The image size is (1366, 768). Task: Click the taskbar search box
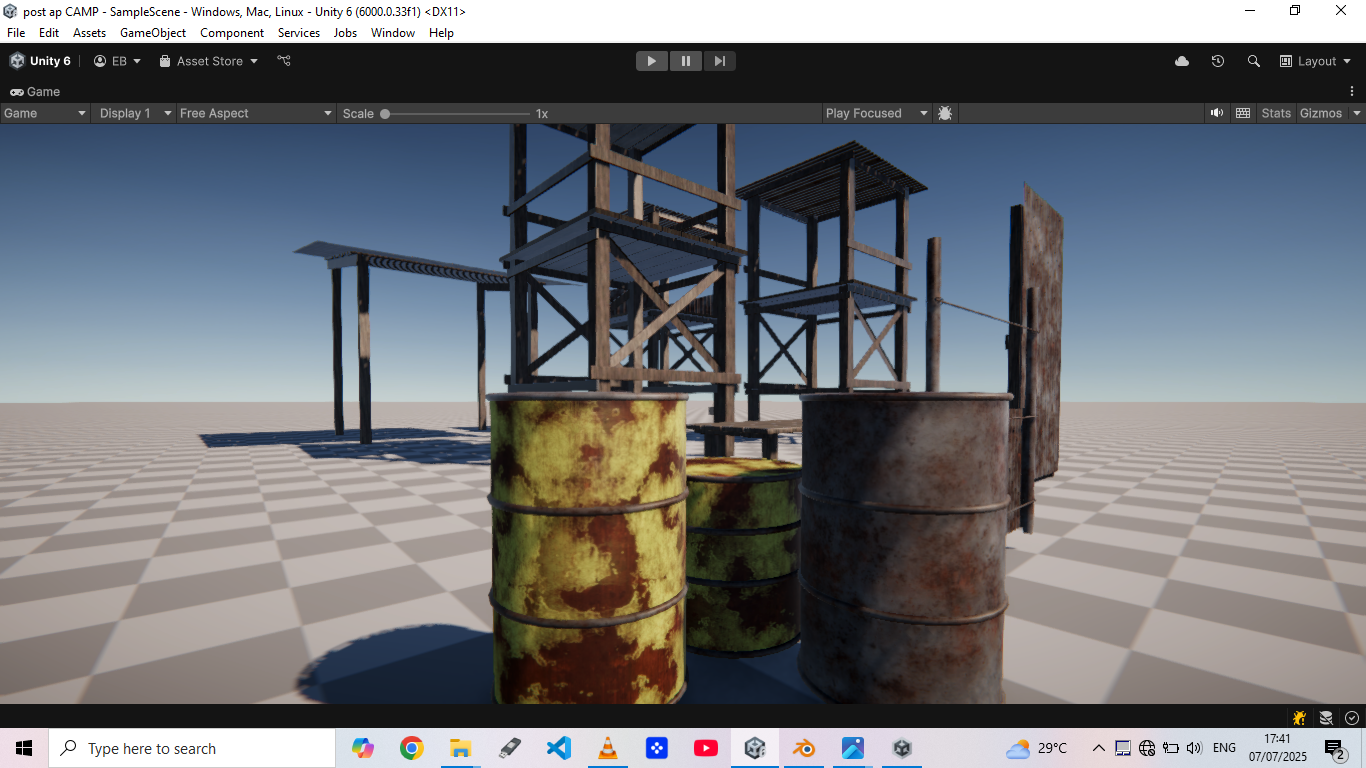coord(192,748)
